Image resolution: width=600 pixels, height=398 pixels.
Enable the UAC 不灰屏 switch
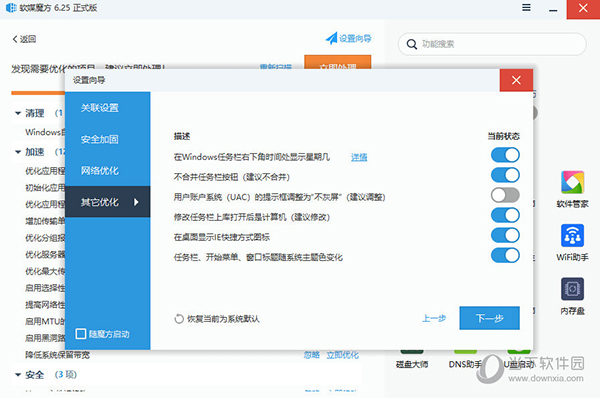pyautogui.click(x=505, y=195)
